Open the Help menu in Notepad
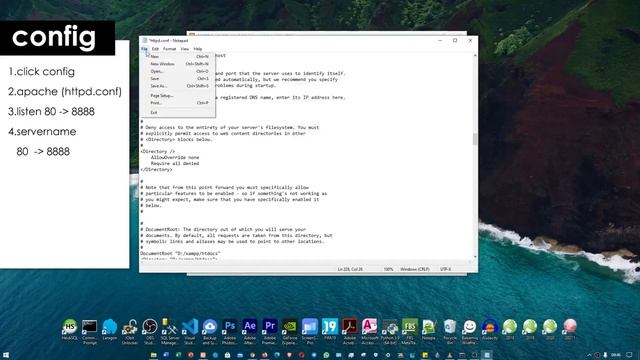 click(x=198, y=49)
